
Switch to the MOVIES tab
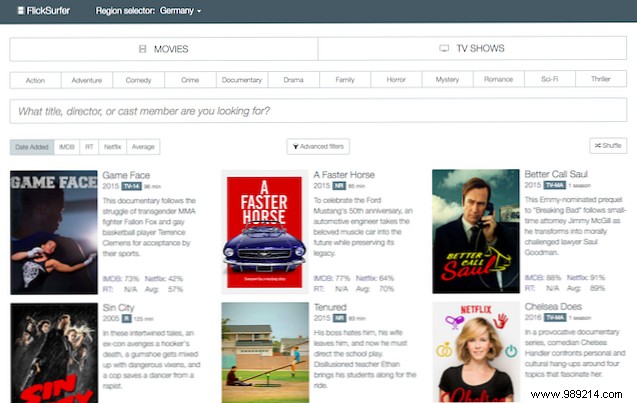[164, 49]
